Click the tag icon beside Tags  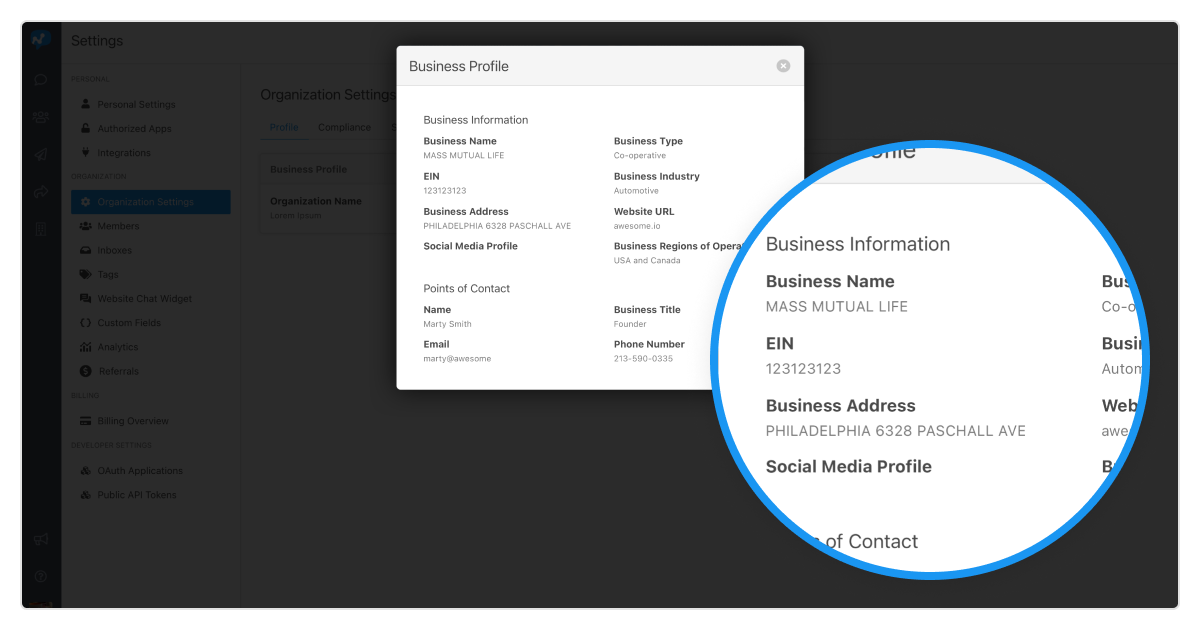click(86, 274)
